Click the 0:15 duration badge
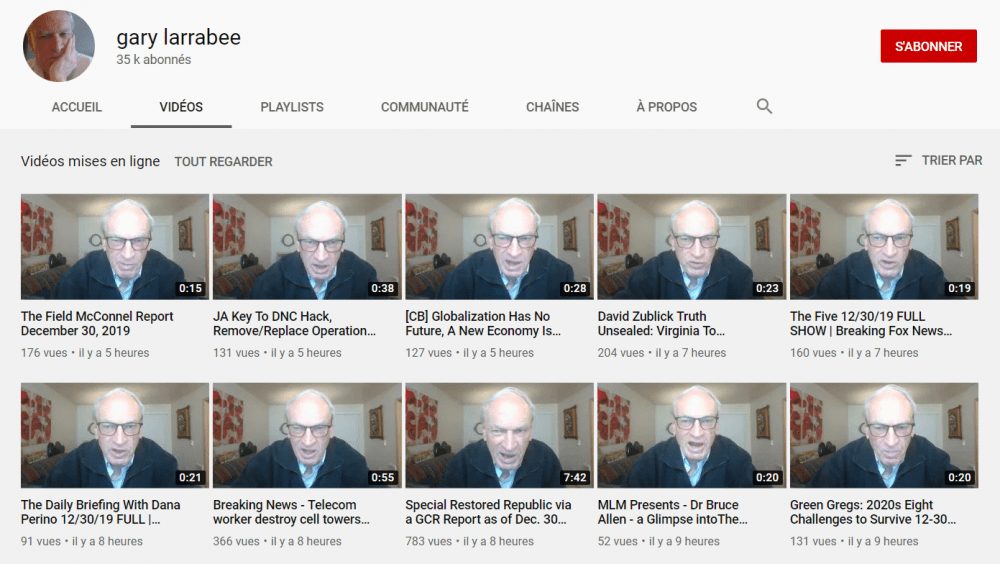 tap(190, 288)
